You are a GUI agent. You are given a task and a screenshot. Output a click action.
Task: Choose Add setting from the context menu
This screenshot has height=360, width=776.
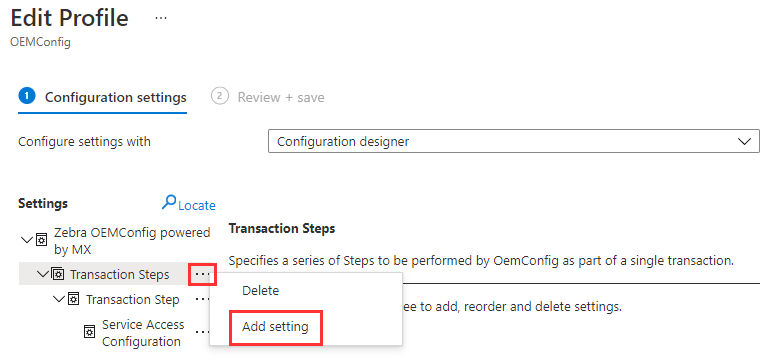(x=275, y=327)
